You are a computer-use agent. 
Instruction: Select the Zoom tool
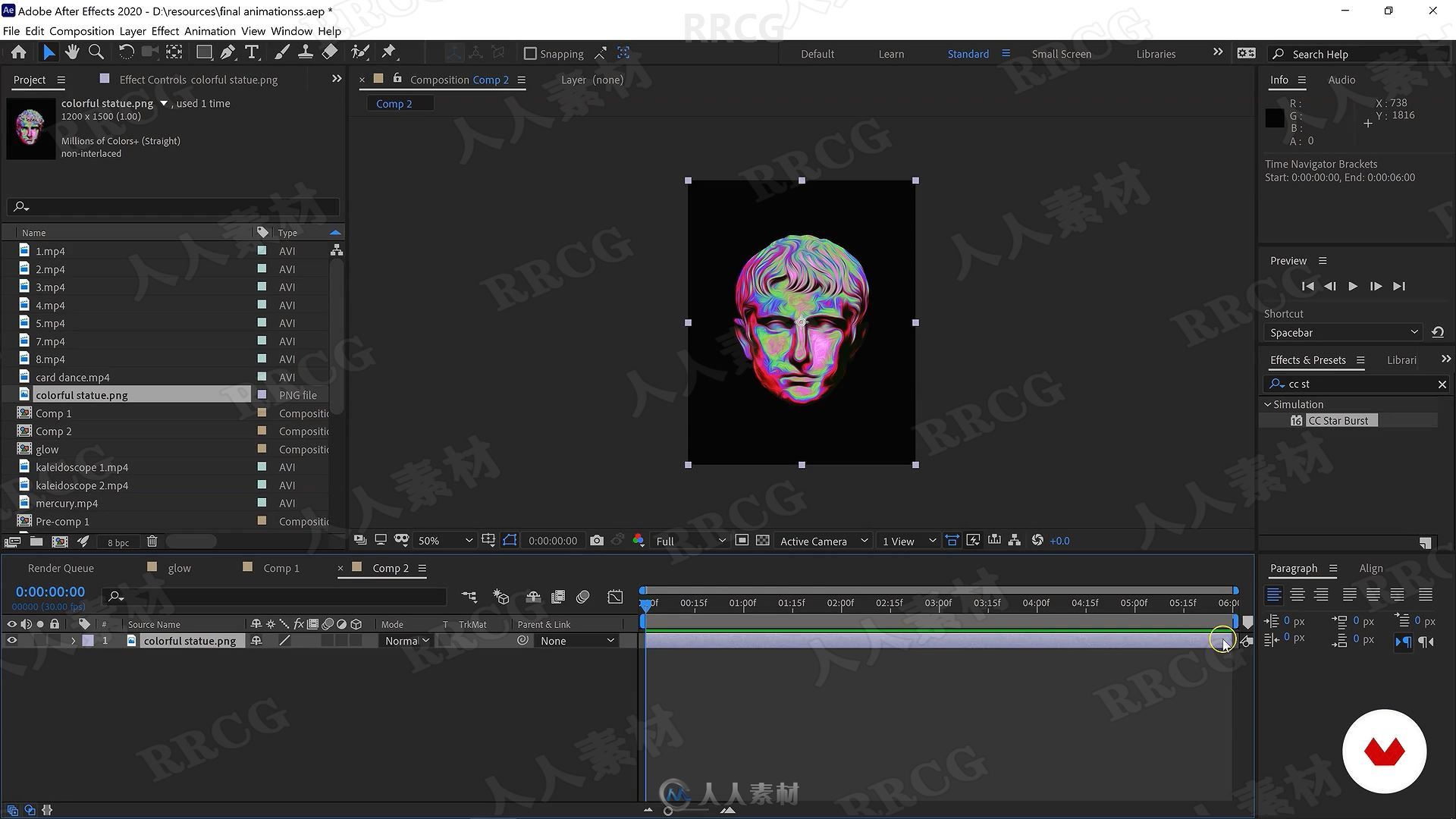tap(96, 52)
